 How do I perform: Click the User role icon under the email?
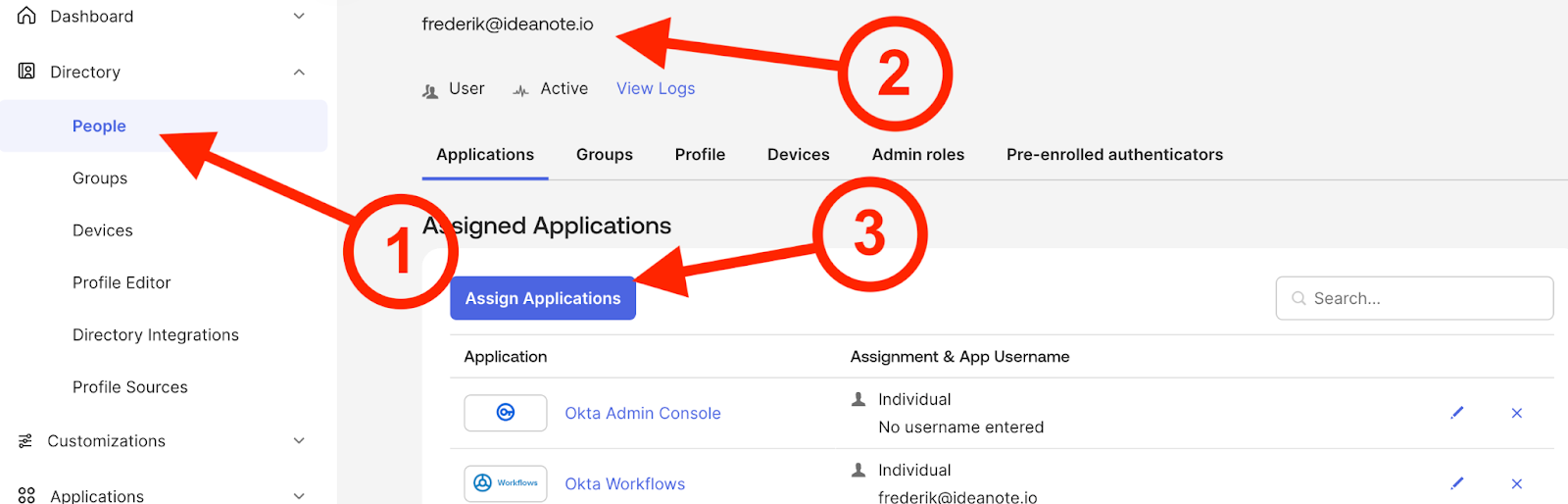pos(430,90)
